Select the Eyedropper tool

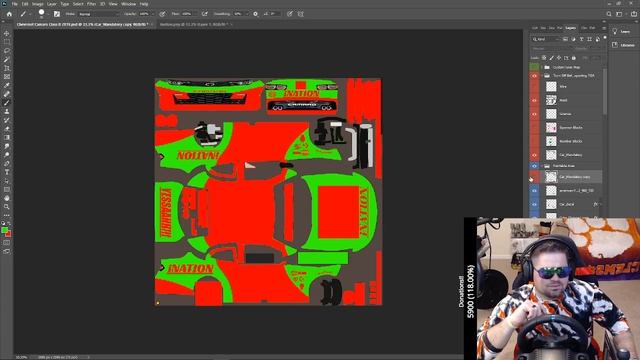pos(7,85)
